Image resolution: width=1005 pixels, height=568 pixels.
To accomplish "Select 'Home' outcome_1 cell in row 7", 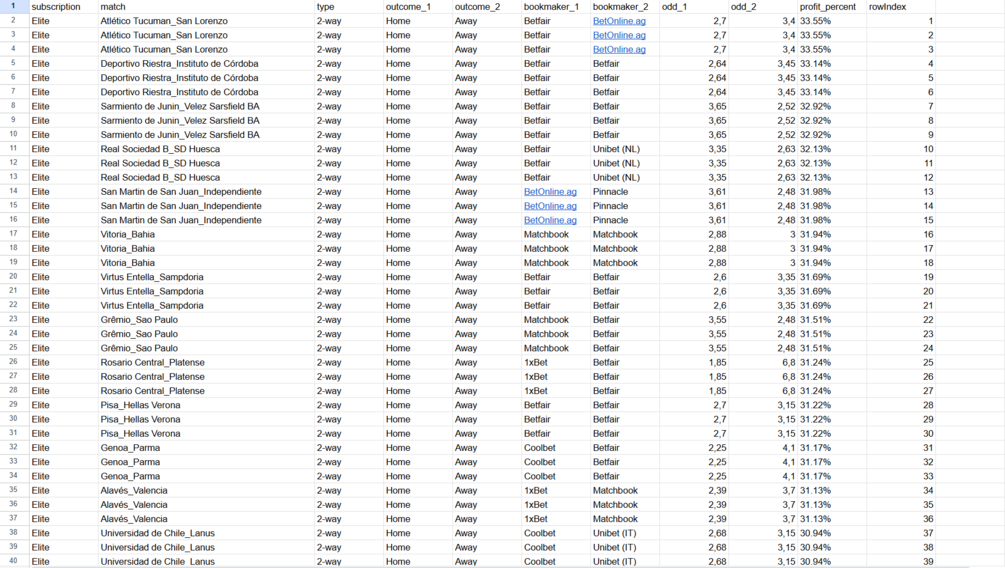I will click(418, 92).
